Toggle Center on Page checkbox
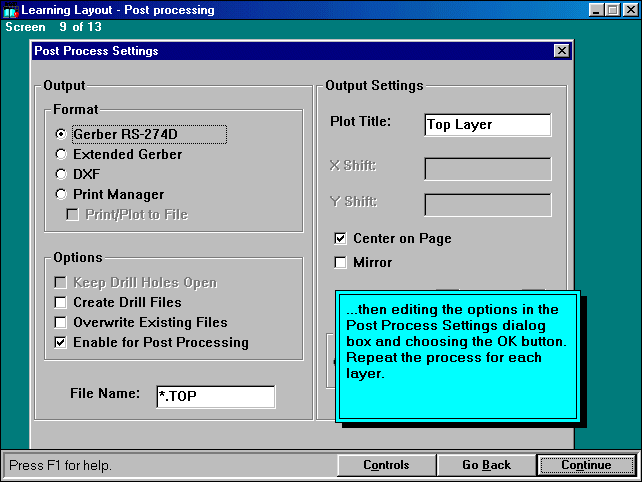 [x=342, y=239]
